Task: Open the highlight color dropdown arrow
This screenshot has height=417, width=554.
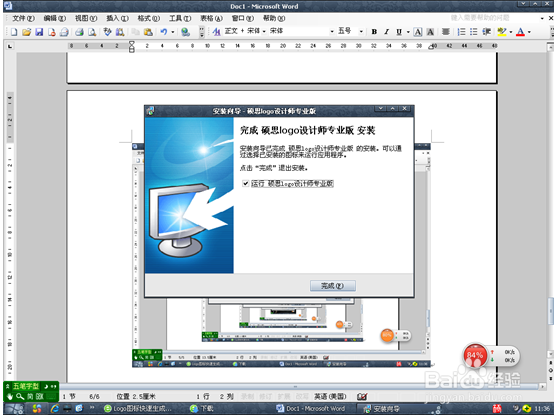Action: pyautogui.click(x=511, y=32)
